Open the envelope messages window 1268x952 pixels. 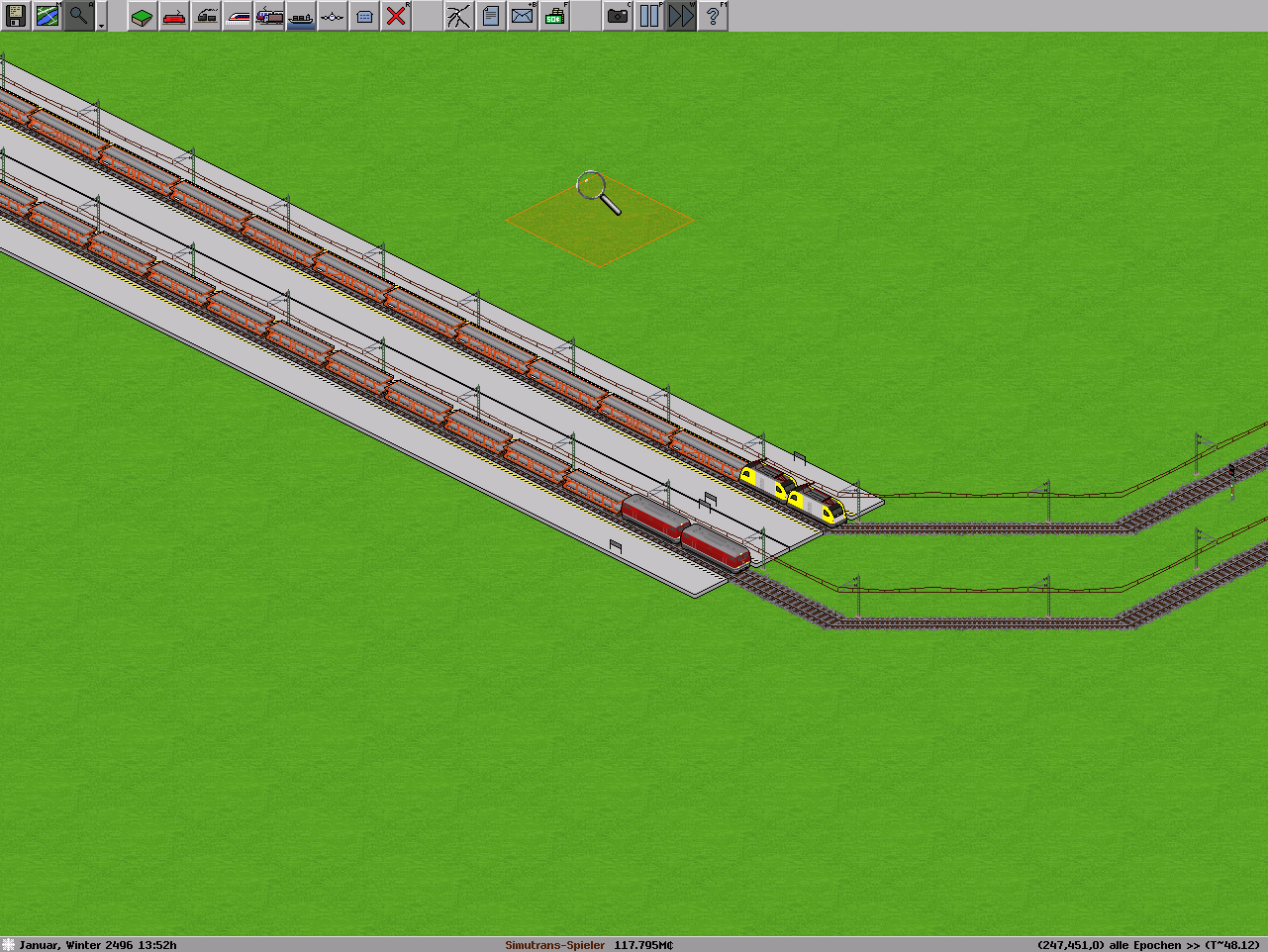(523, 16)
